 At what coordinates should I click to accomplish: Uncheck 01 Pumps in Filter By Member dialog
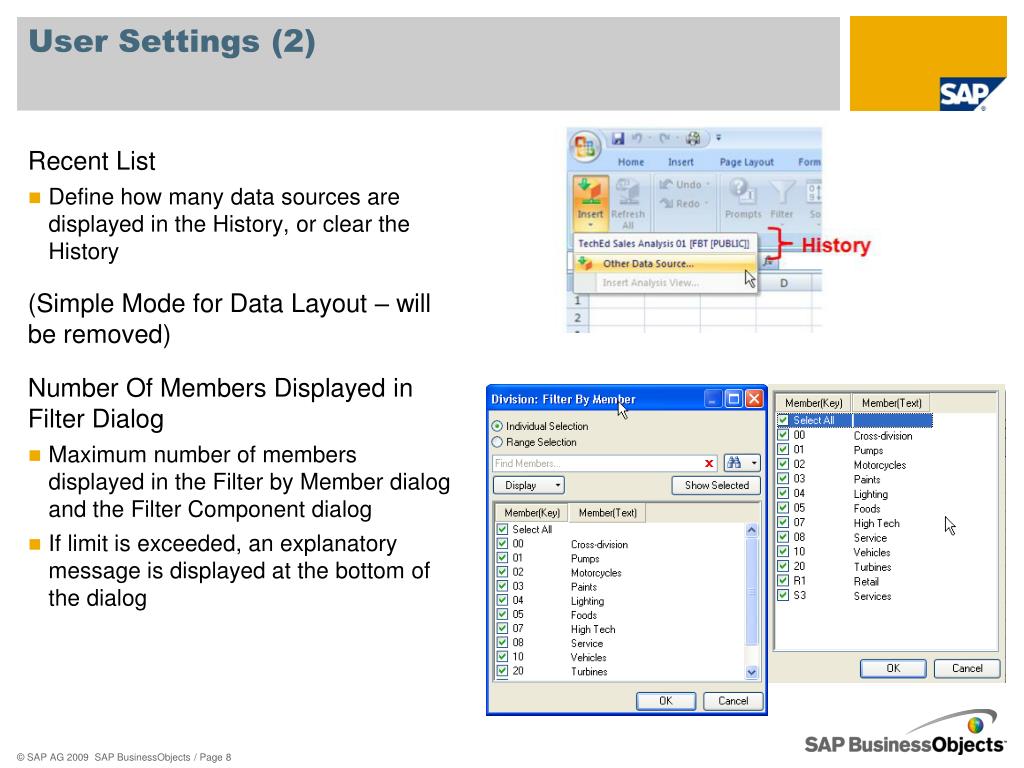[x=502, y=558]
